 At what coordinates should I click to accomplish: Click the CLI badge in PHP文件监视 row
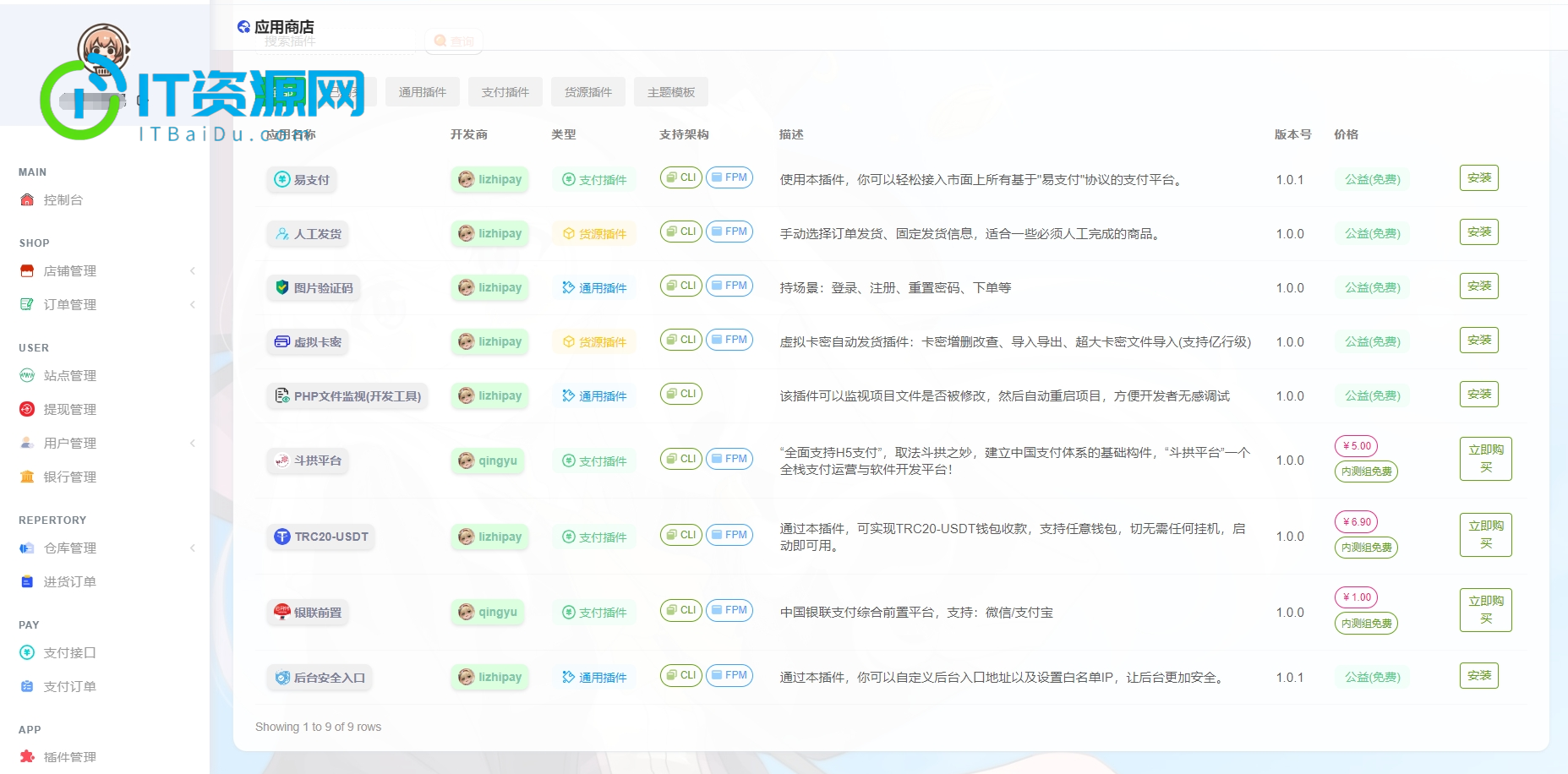point(681,394)
